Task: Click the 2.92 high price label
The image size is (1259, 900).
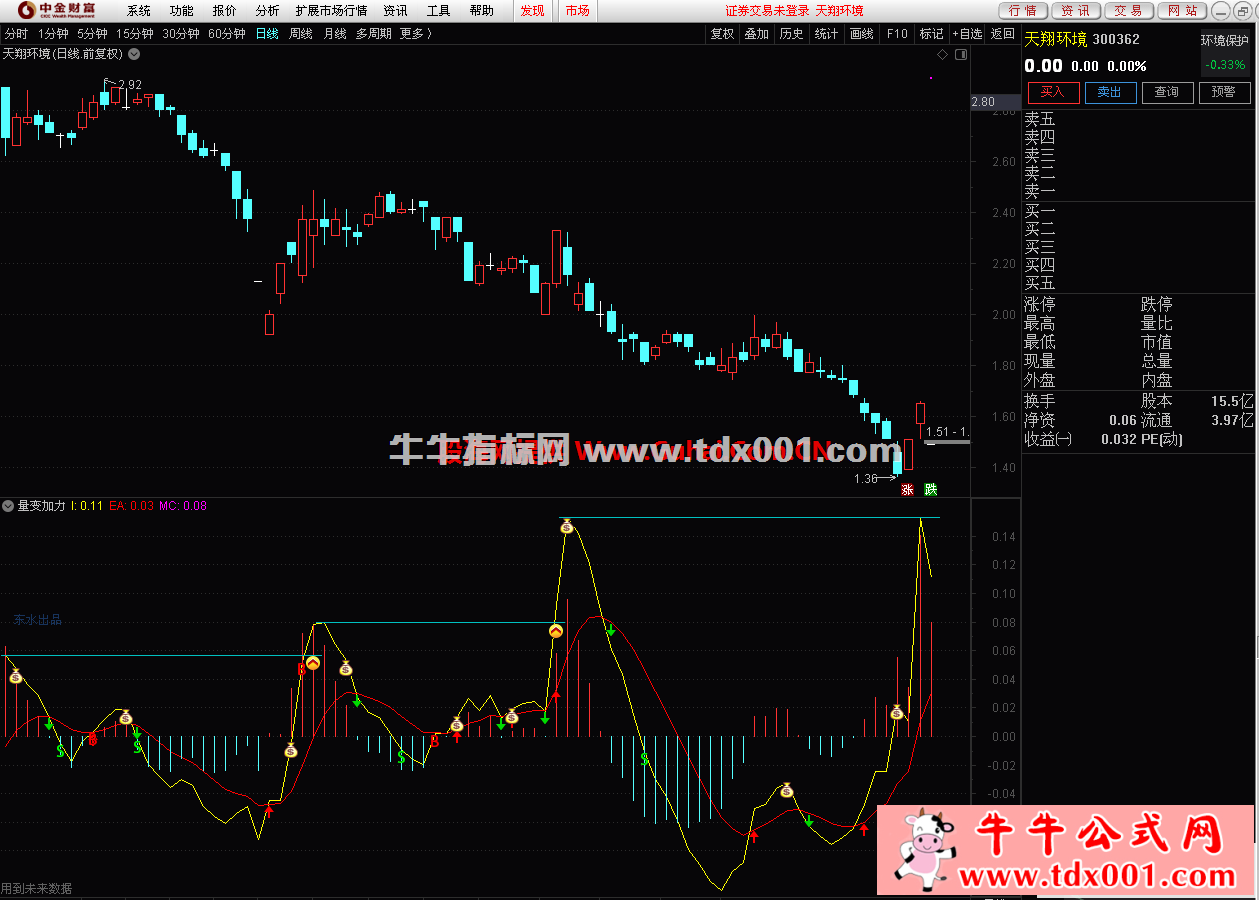Action: coord(130,85)
